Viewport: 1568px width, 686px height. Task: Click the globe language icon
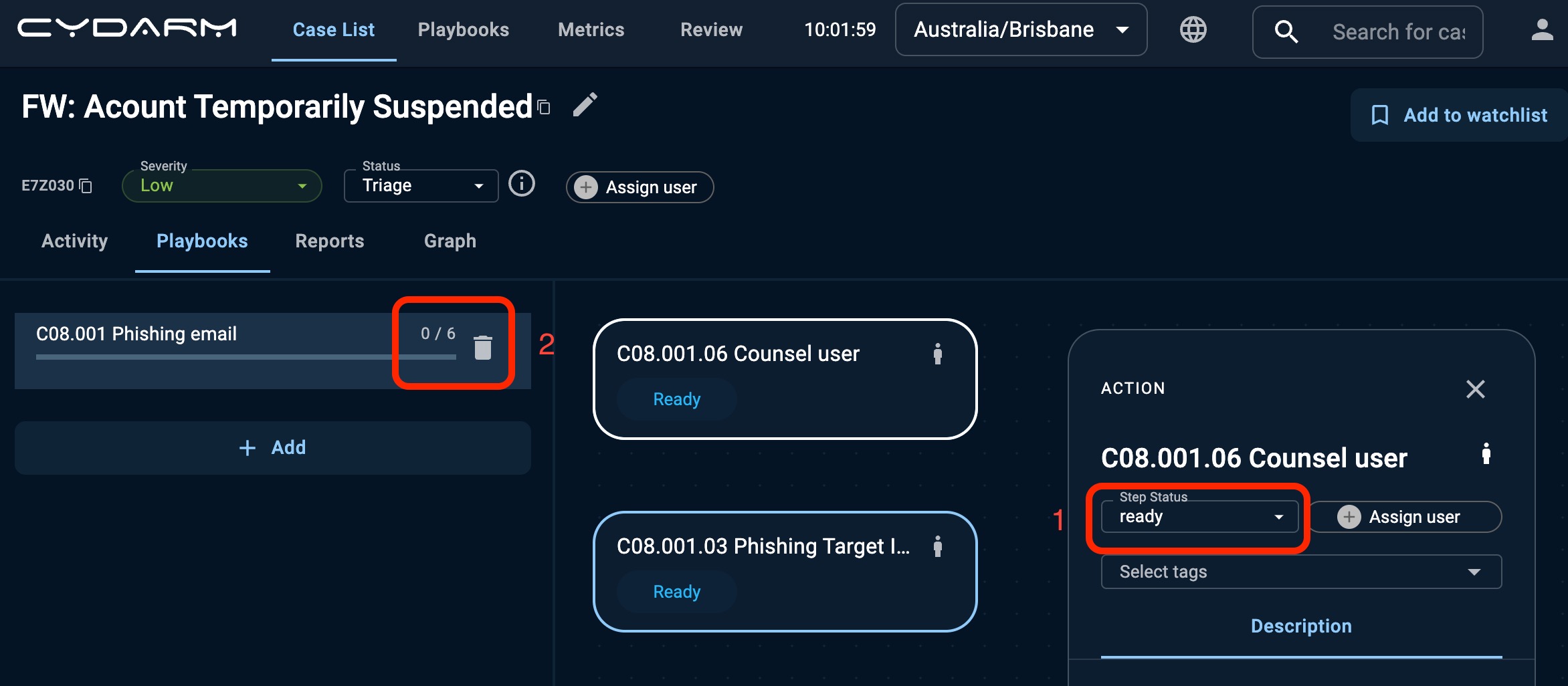pyautogui.click(x=1193, y=29)
